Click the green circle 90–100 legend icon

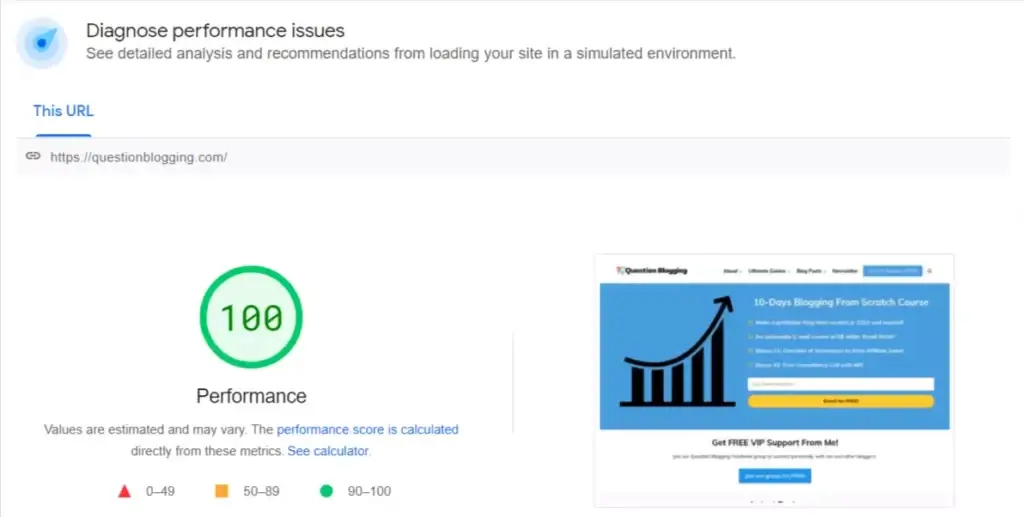pyautogui.click(x=326, y=491)
